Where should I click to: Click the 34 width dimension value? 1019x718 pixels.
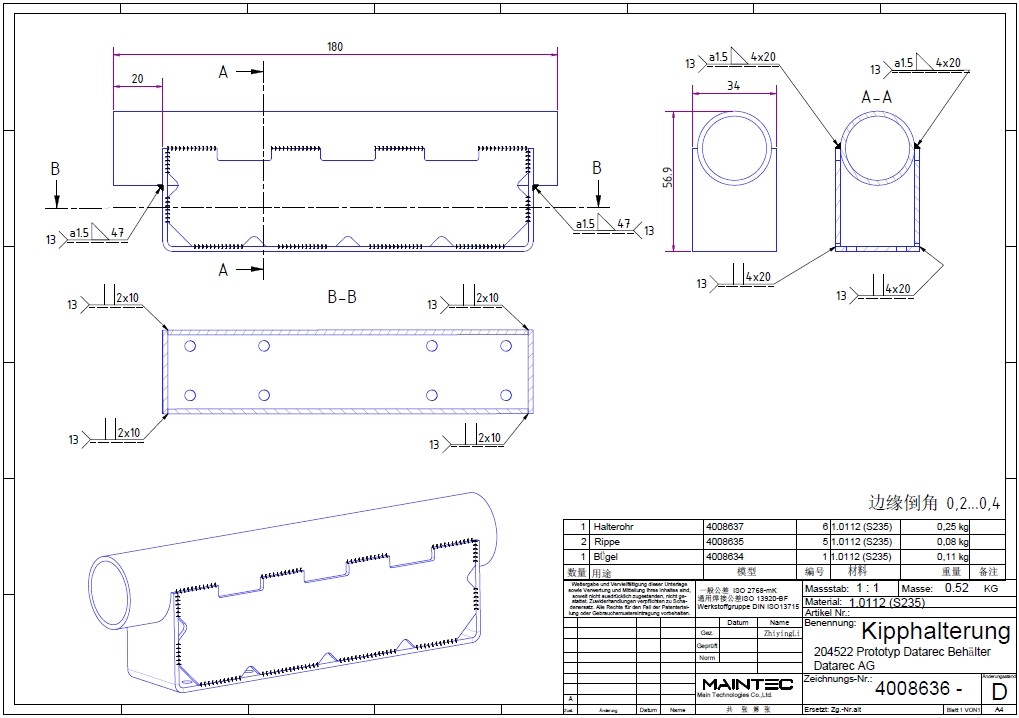(x=733, y=87)
